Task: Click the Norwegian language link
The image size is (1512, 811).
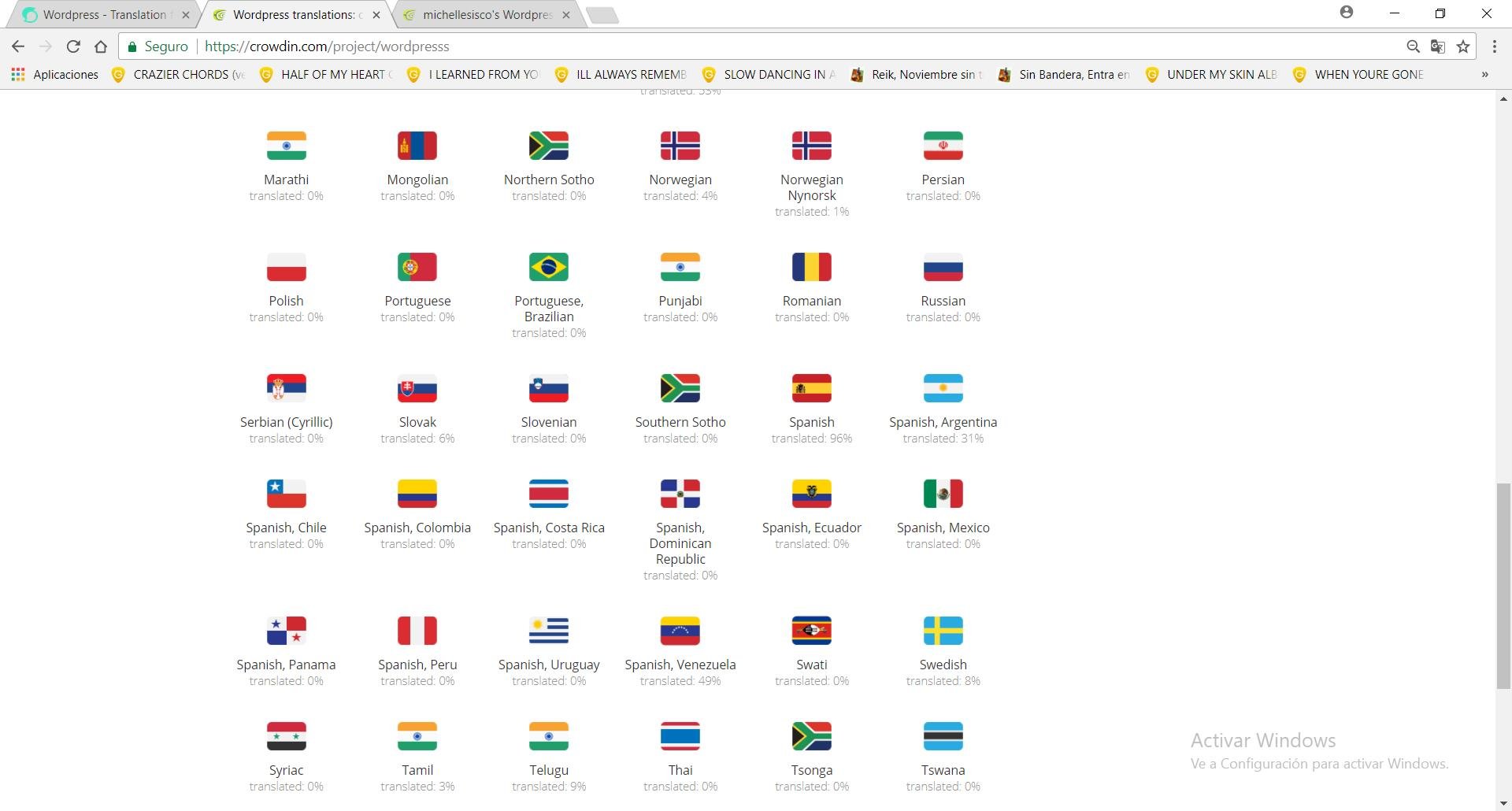Action: (x=680, y=180)
